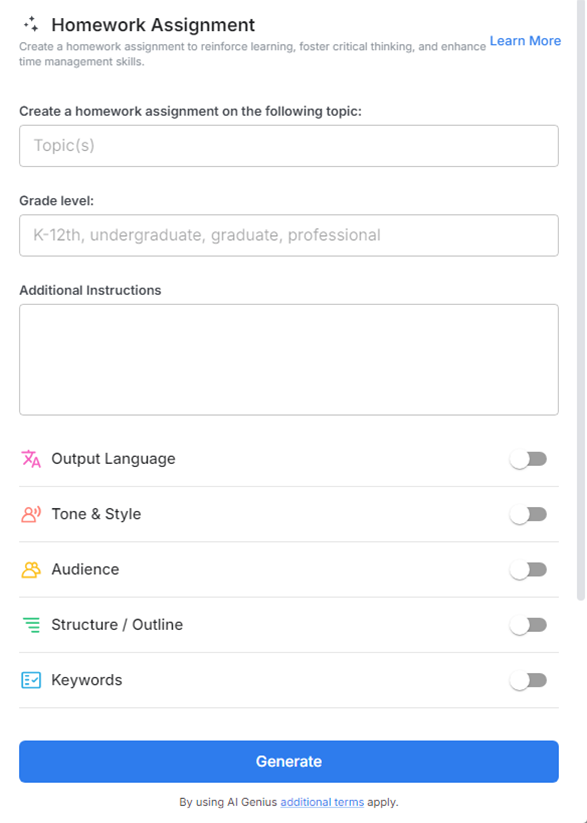Click the Grade level input field
The width and height of the screenshot is (587, 823).
click(x=288, y=235)
